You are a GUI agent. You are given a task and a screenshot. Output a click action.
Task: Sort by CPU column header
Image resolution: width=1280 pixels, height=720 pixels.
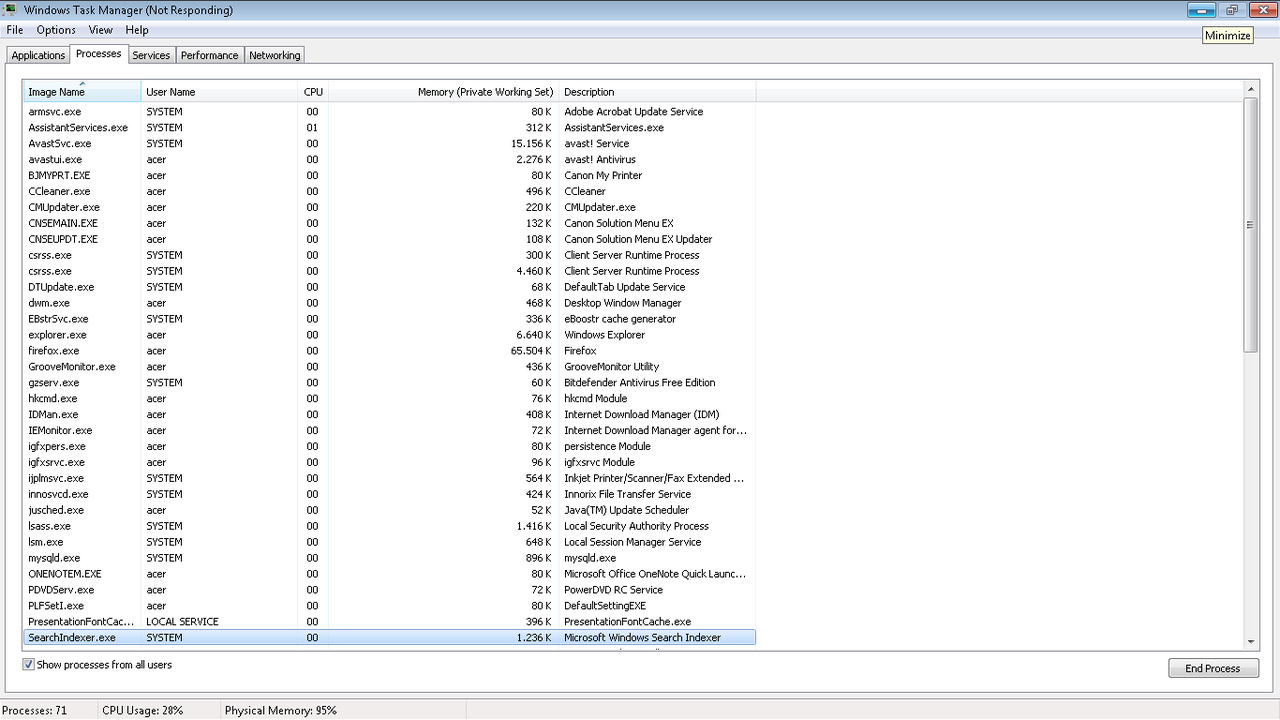313,92
